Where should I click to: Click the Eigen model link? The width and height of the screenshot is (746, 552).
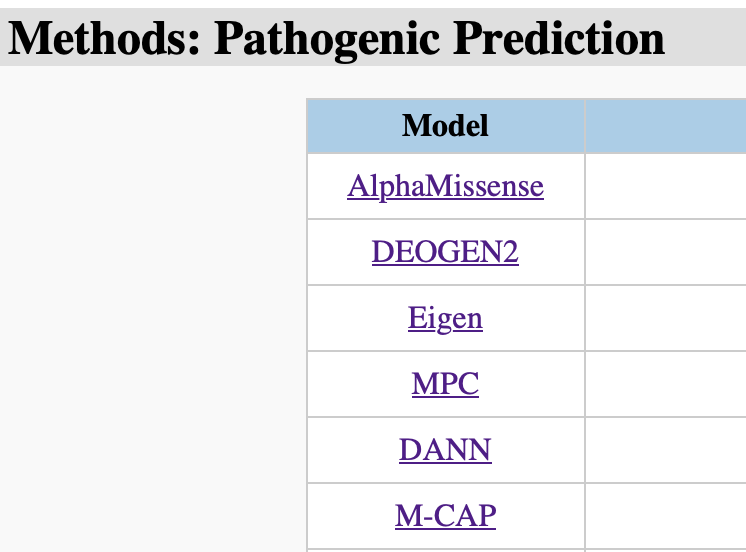pyautogui.click(x=445, y=318)
